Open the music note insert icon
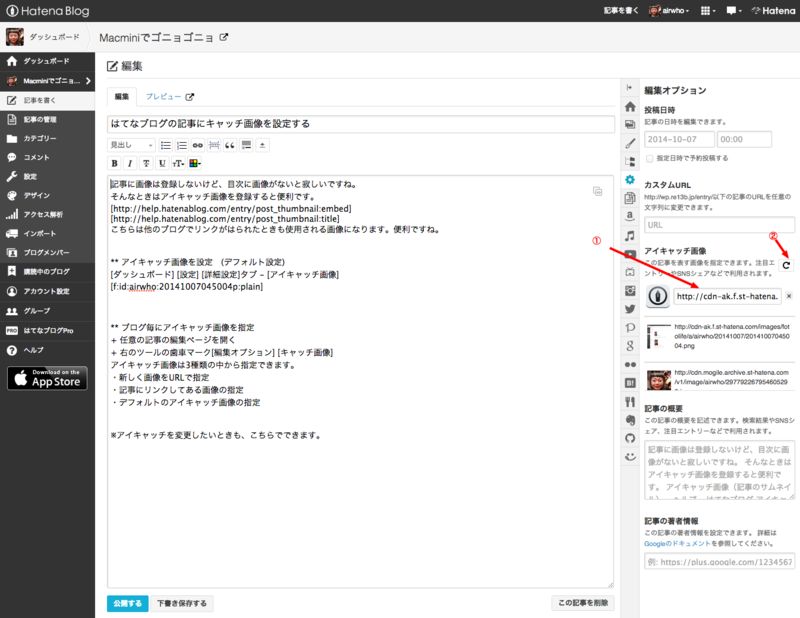800x618 pixels. point(630,235)
